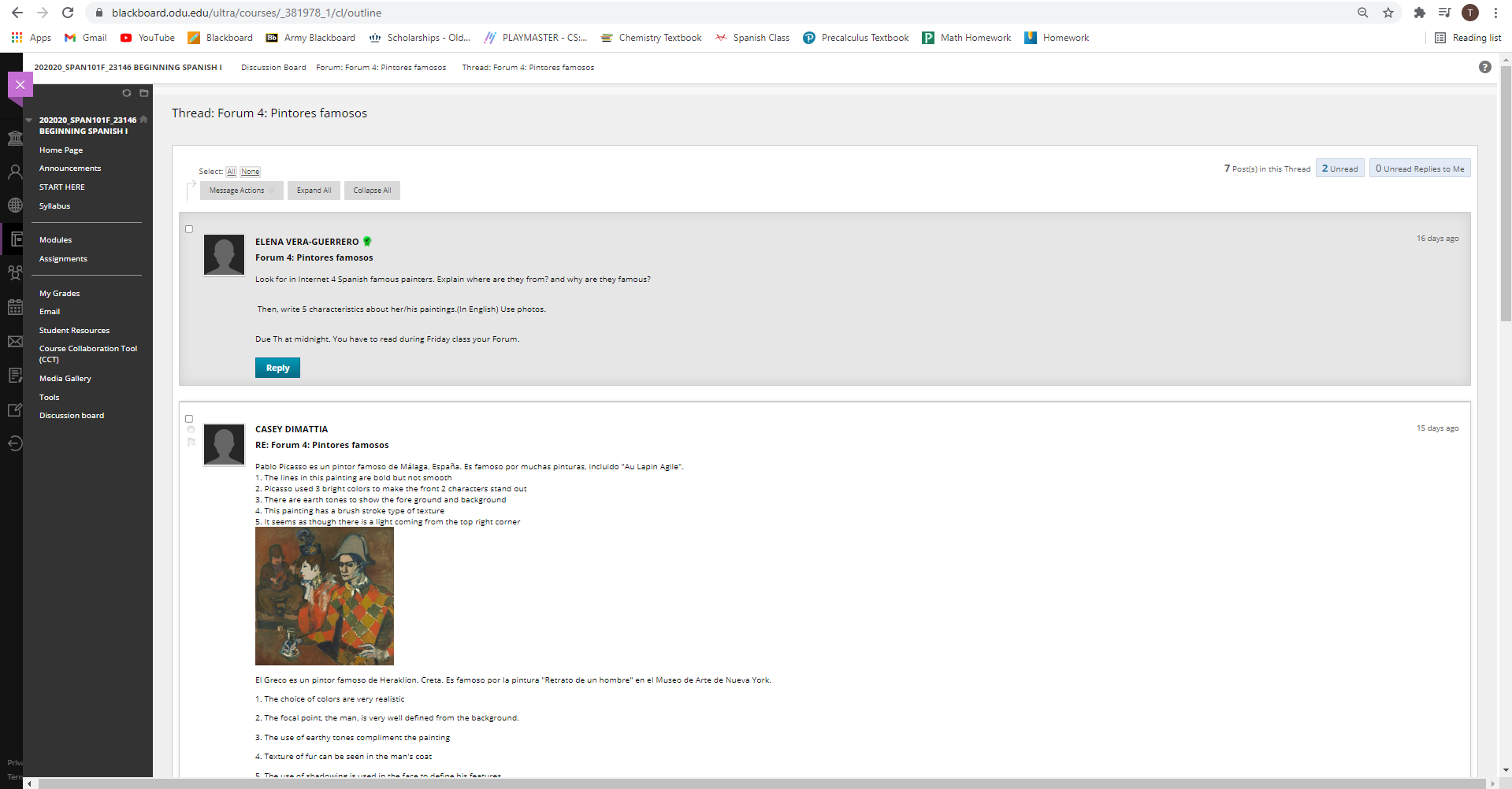The width and height of the screenshot is (1512, 789).
Task: Click the Discussion Board breadcrumb link
Action: coord(273,68)
